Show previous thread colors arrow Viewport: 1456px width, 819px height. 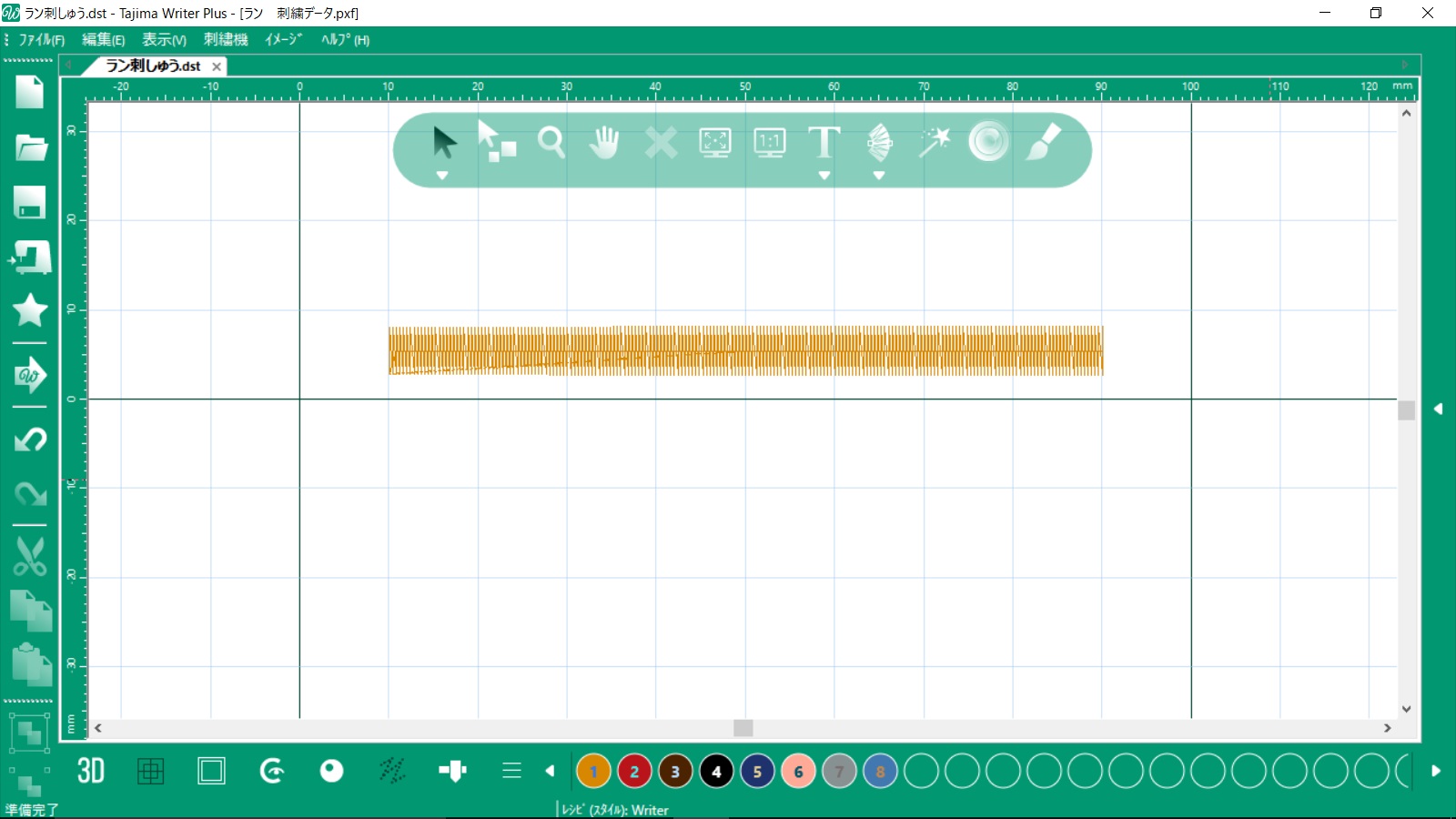point(550,771)
